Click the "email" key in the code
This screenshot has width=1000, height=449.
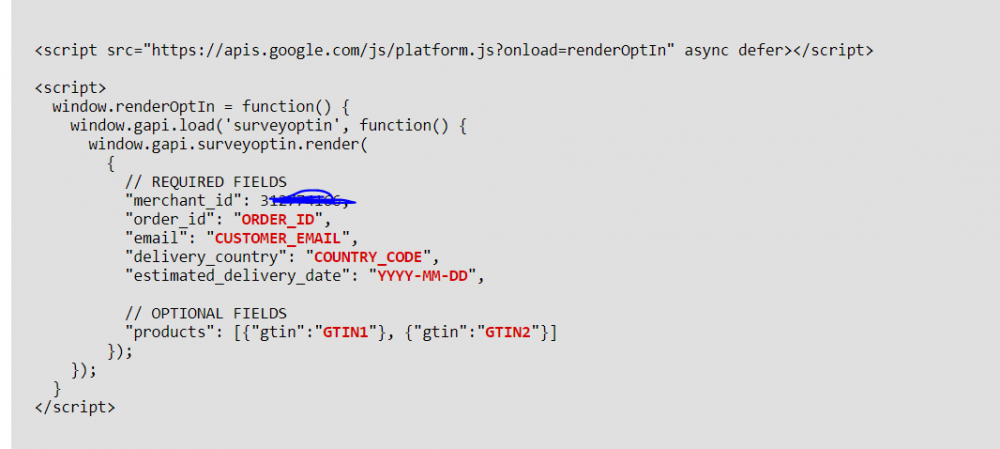pos(158,239)
